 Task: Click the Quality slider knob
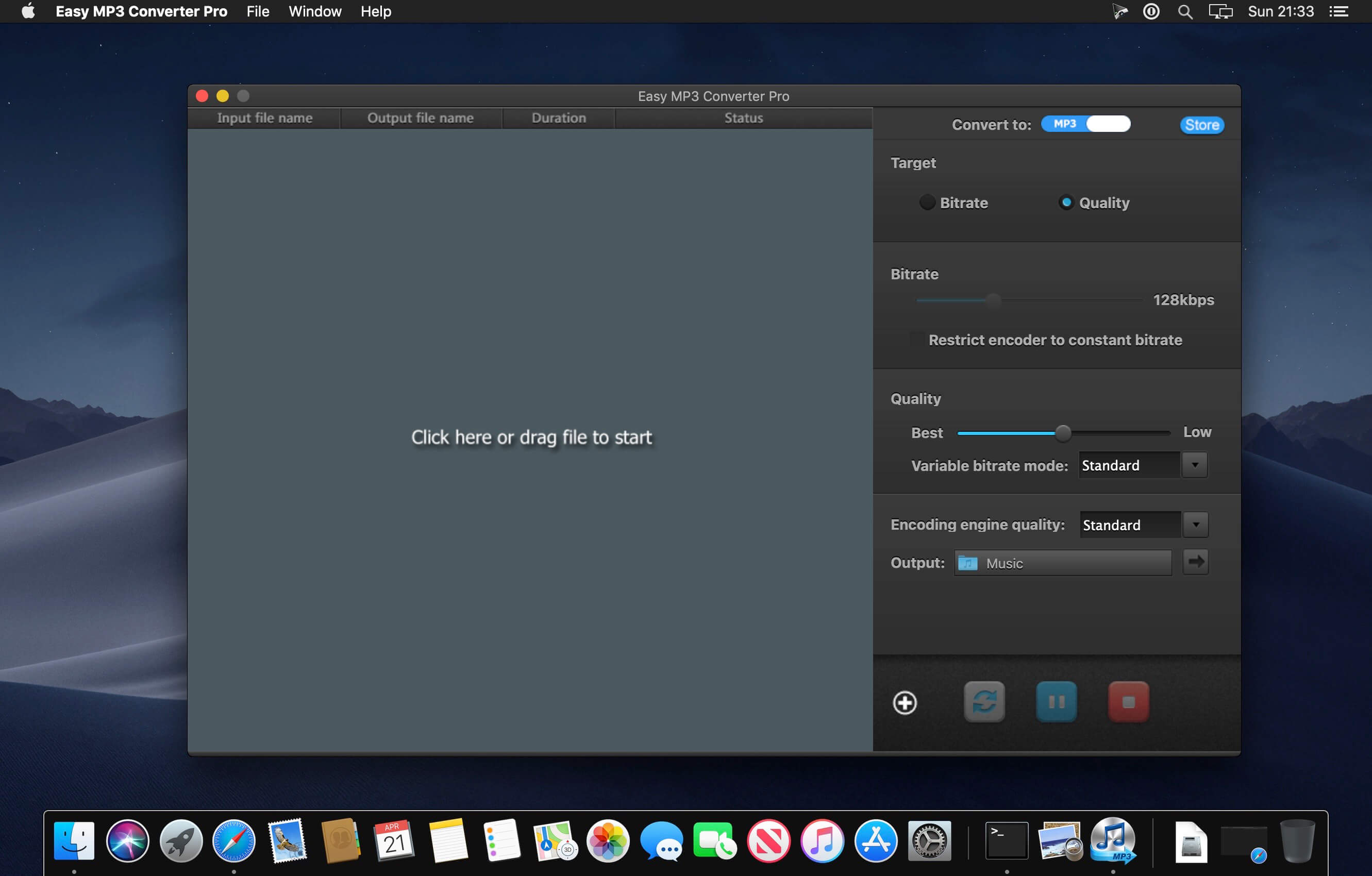[1063, 433]
